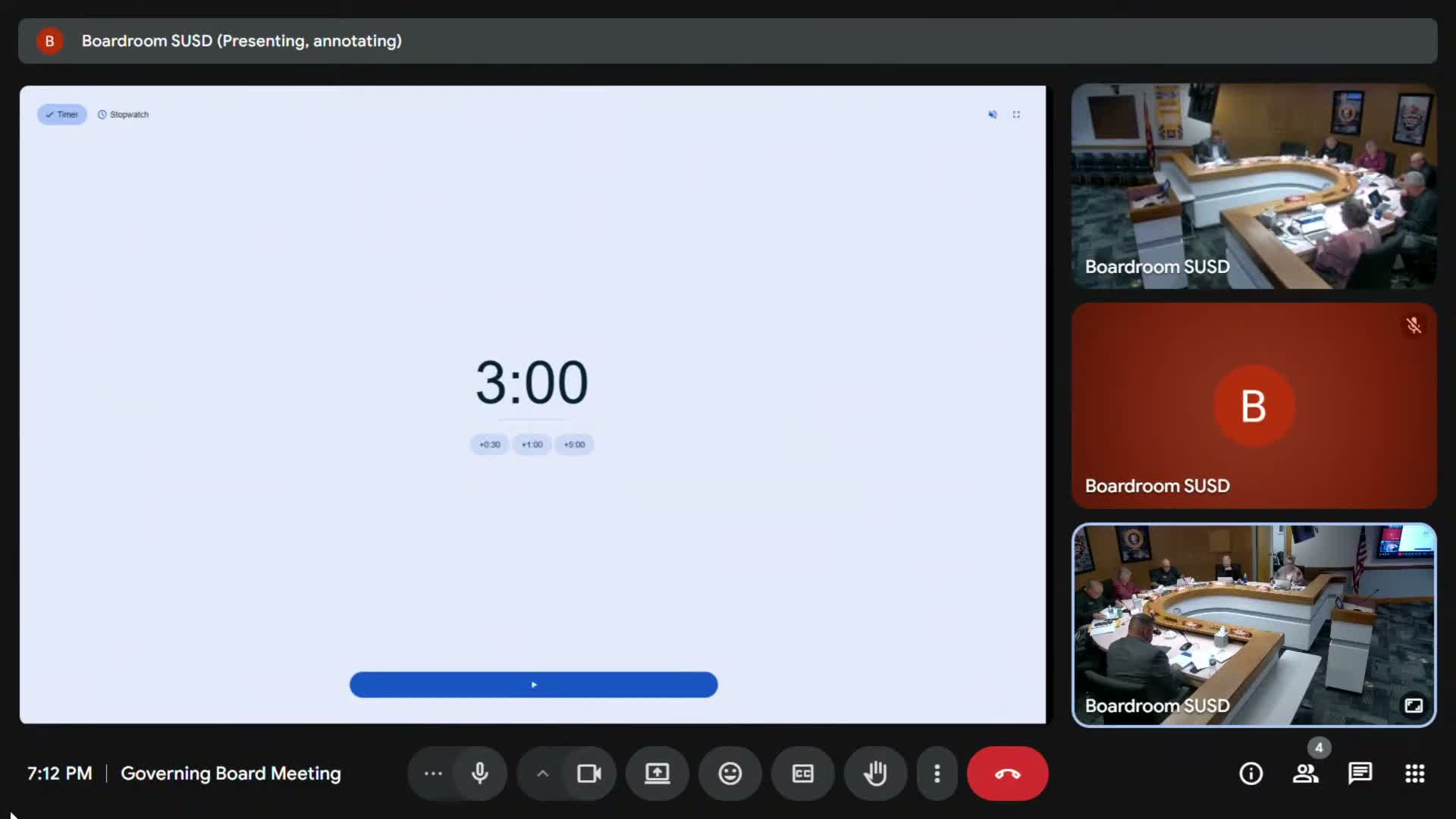Open audio settings ellipsis next to microphone

[433, 773]
